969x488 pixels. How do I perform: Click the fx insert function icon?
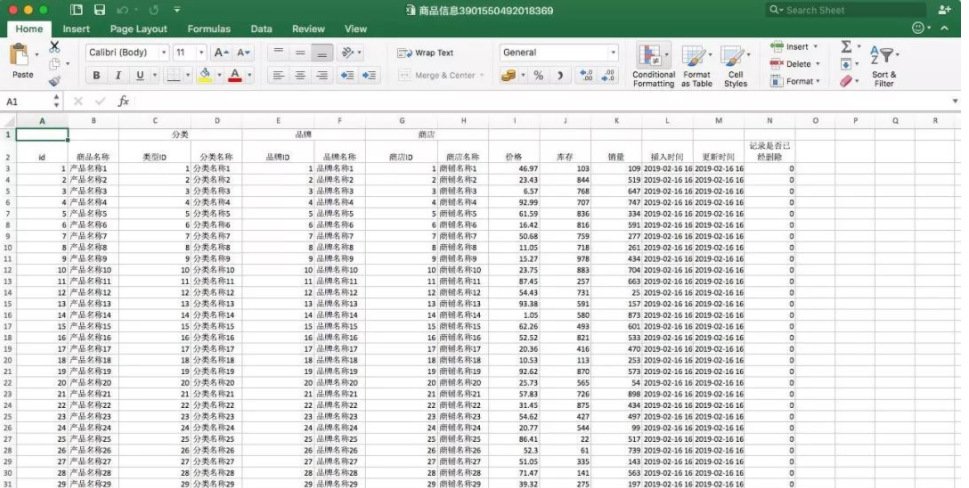[x=124, y=101]
